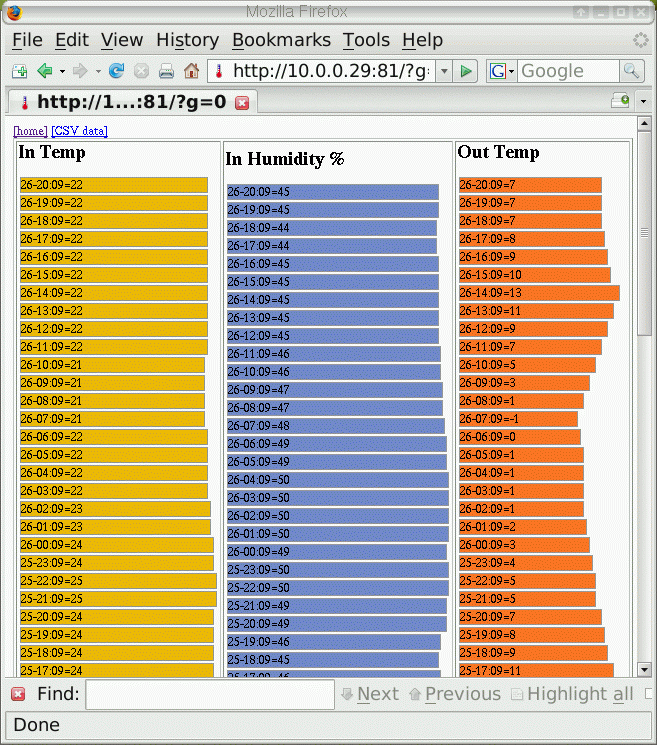The height and width of the screenshot is (745, 657).
Task: Open the back history dropdown arrow
Action: click(62, 71)
